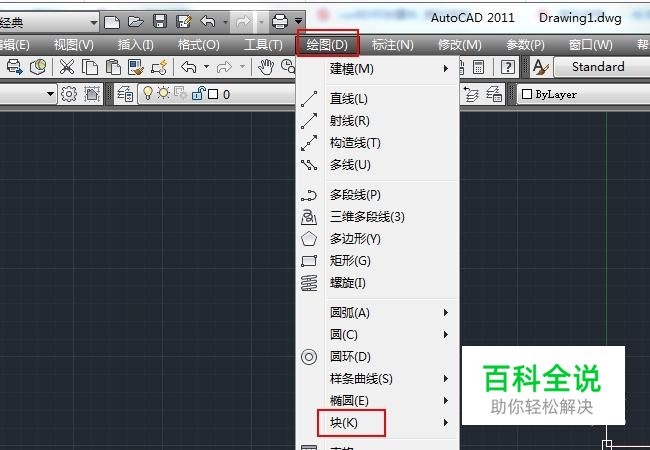This screenshot has width=650, height=450.
Task: Click the Match Properties brush icon
Action: (x=136, y=67)
